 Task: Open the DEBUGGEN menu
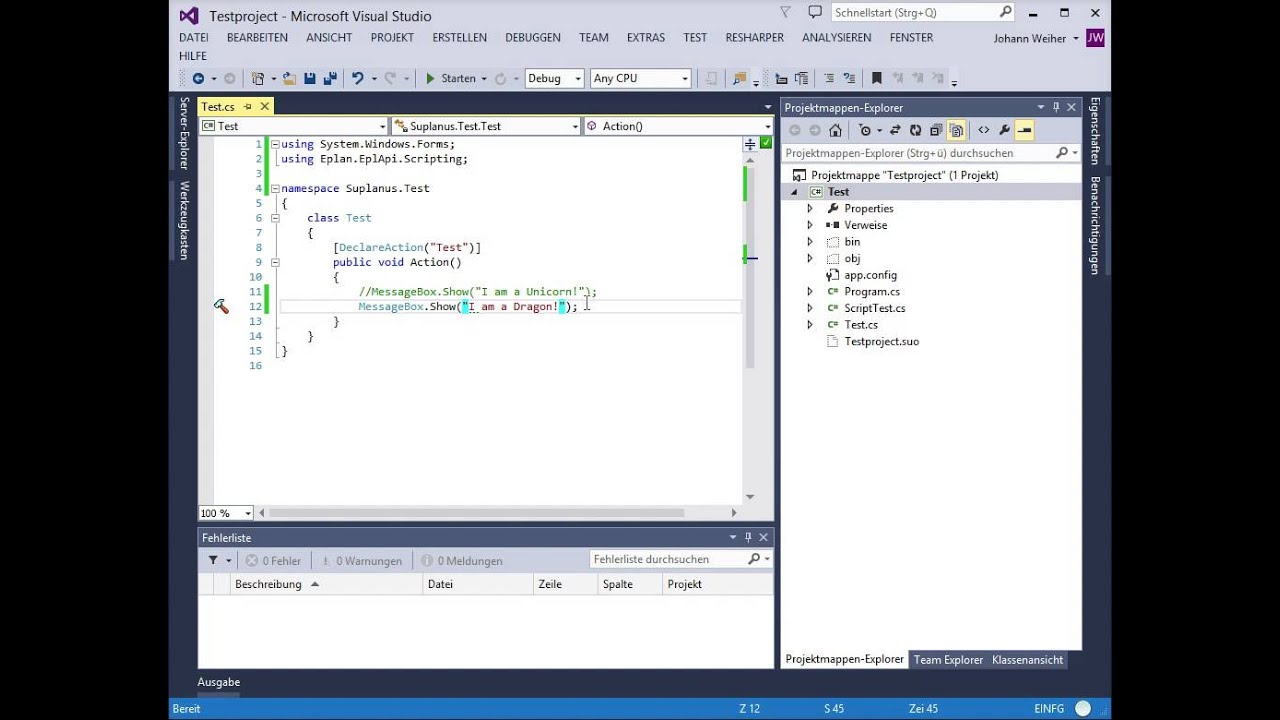(533, 37)
